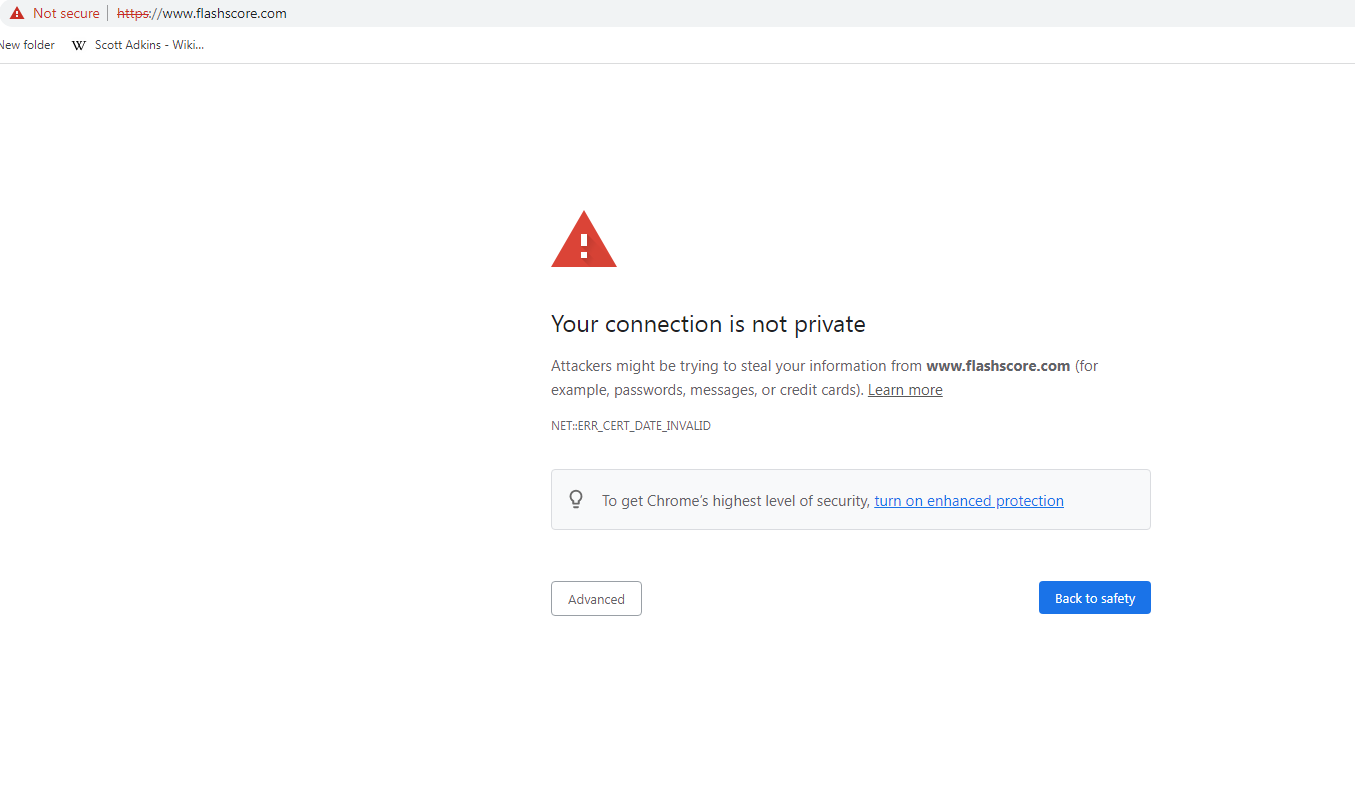Click empty address bar area right of URL

click(x=800, y=14)
